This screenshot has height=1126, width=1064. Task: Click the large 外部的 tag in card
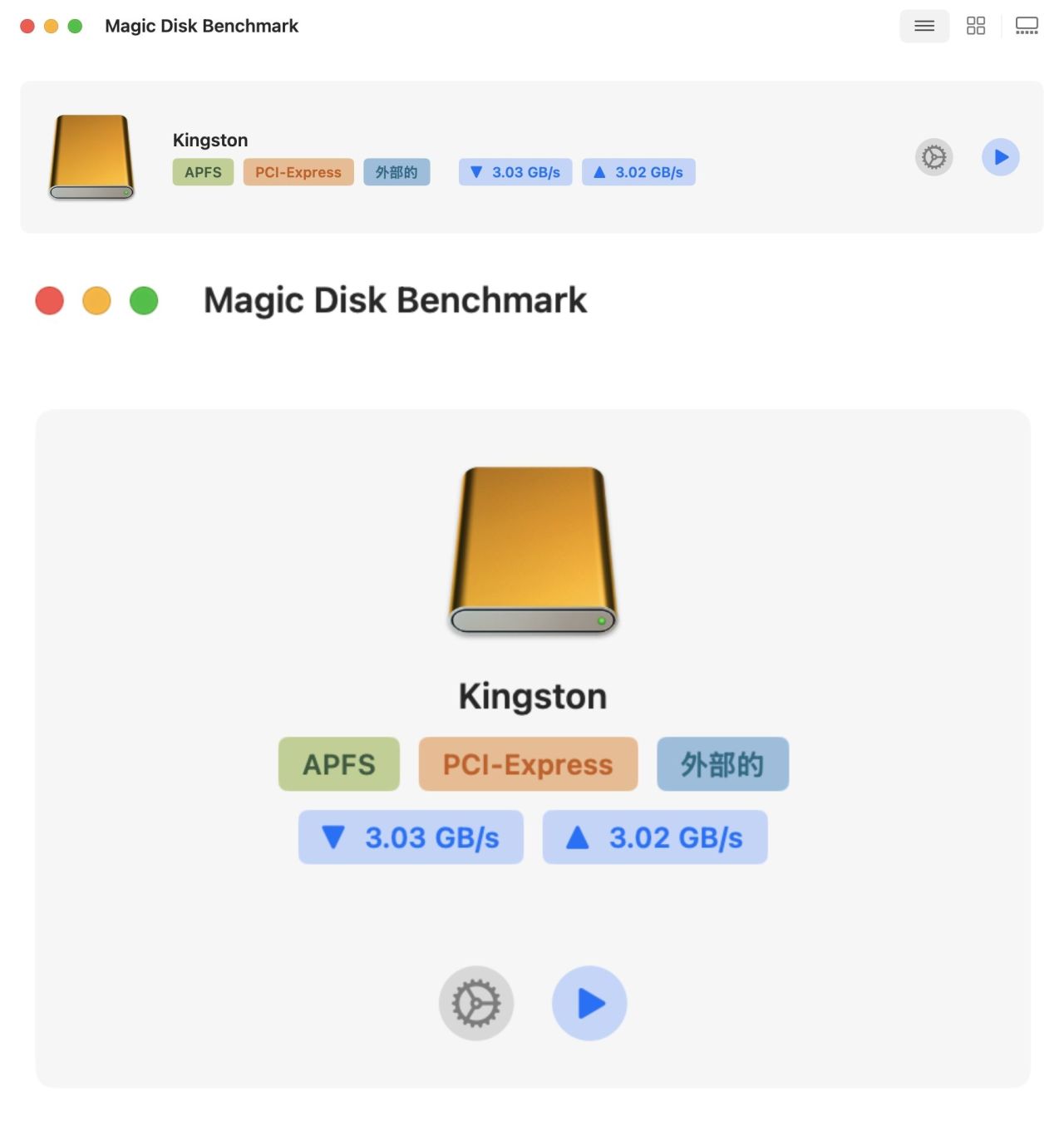point(722,764)
